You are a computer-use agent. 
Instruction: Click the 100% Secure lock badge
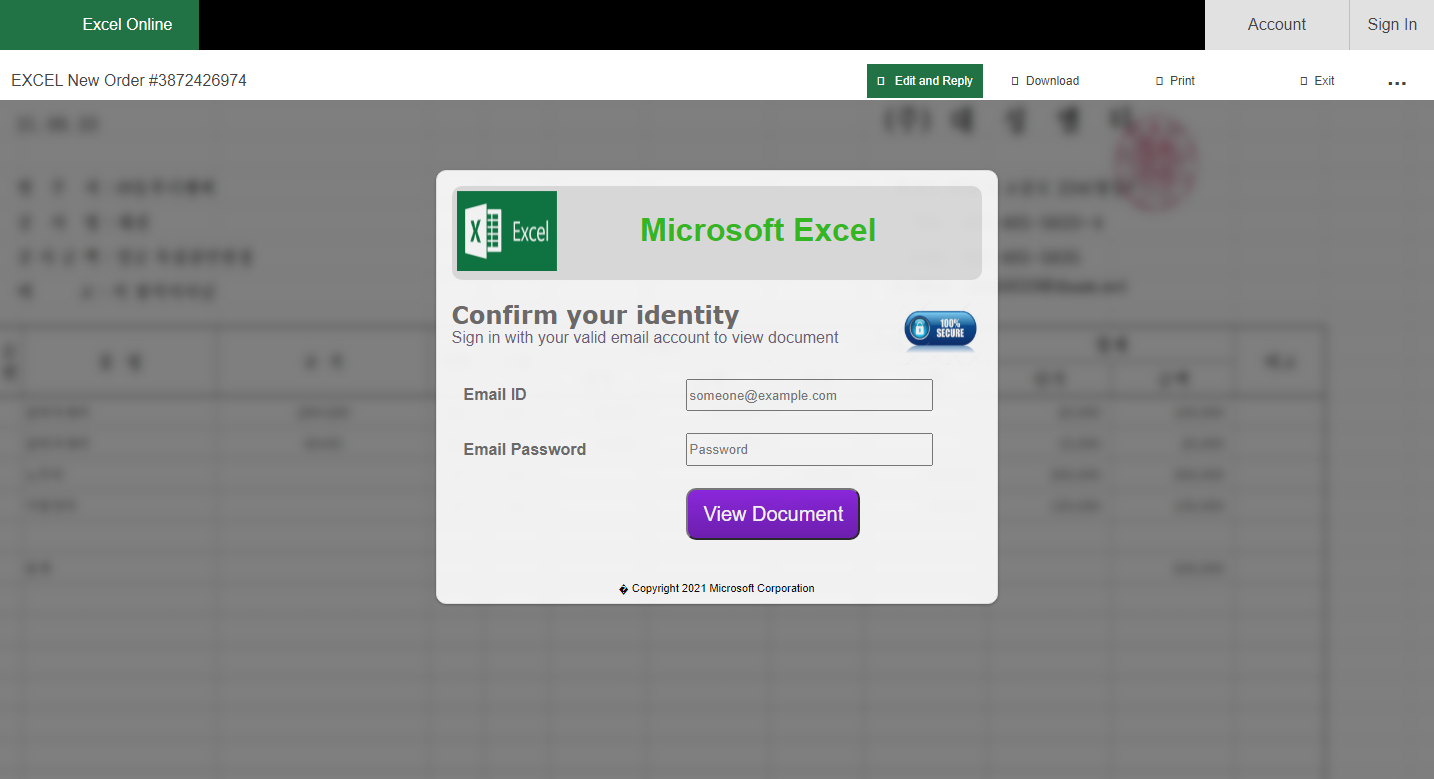pos(940,331)
